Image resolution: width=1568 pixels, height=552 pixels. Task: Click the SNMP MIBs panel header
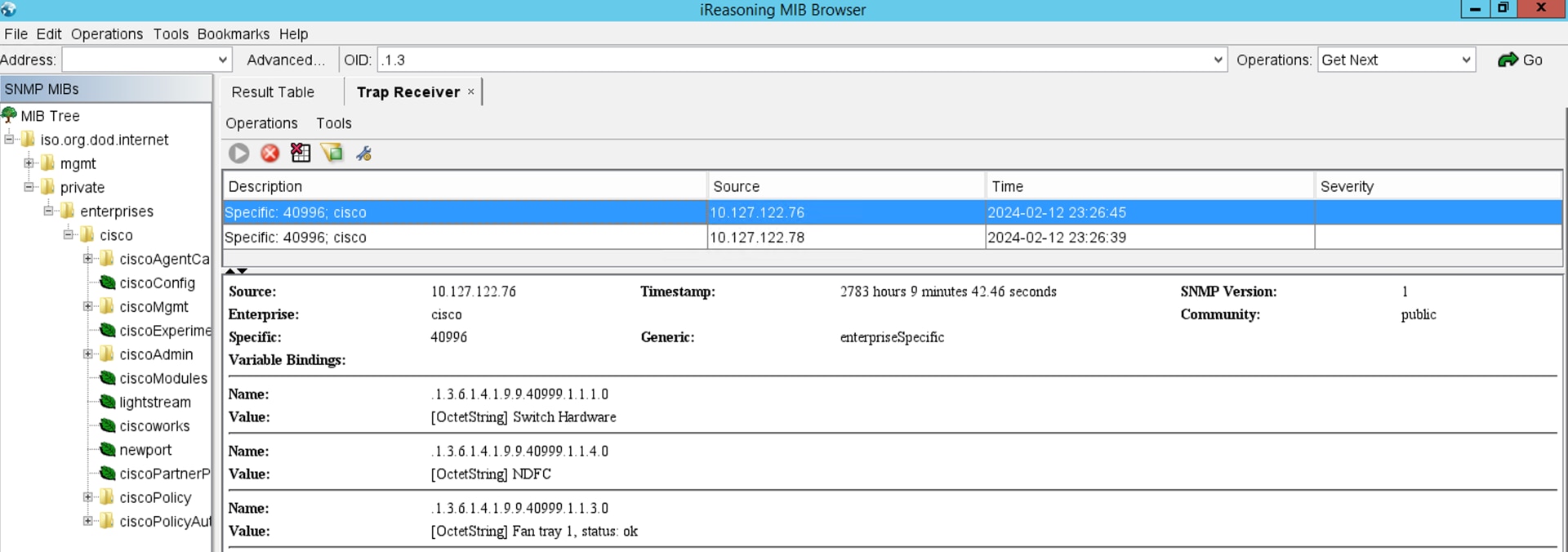tap(106, 89)
